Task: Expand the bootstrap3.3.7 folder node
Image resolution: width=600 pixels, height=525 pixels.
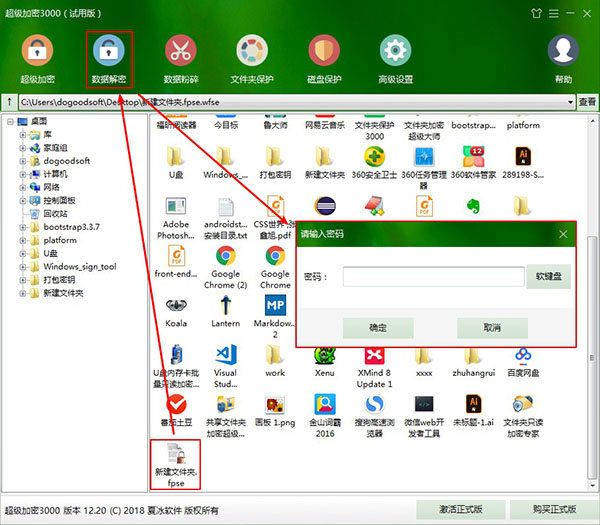Action: tap(23, 228)
